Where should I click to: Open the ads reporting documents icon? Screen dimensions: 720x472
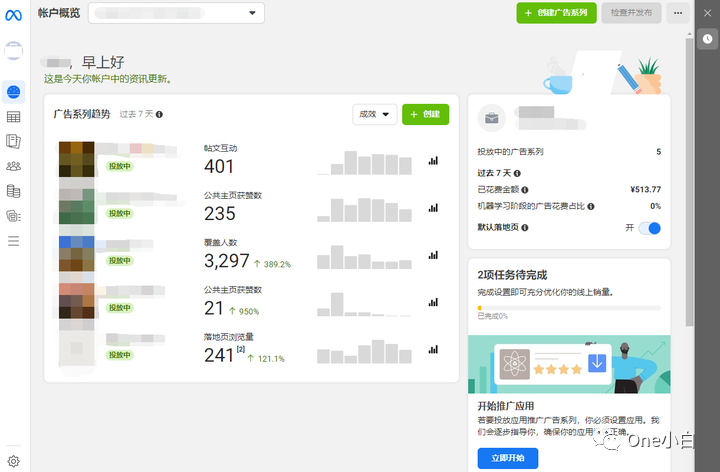click(13, 141)
